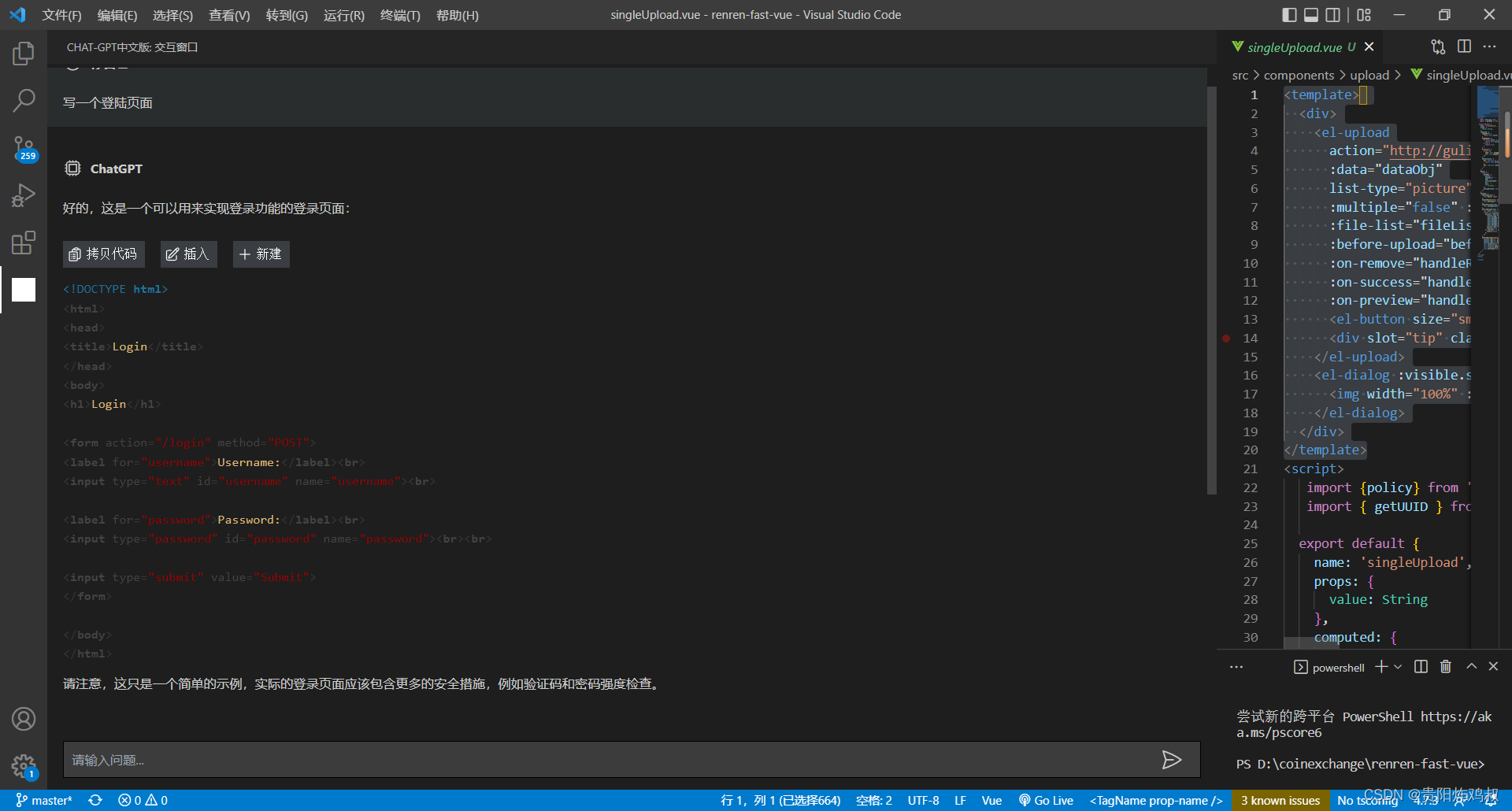Image resolution: width=1512 pixels, height=811 pixels.
Task: Toggle the primary side bar layout icon
Action: tap(1289, 14)
